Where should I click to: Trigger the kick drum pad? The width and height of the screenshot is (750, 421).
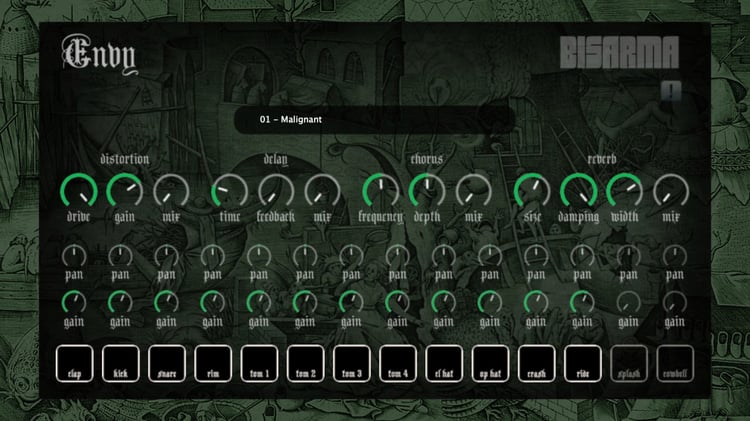coord(121,364)
